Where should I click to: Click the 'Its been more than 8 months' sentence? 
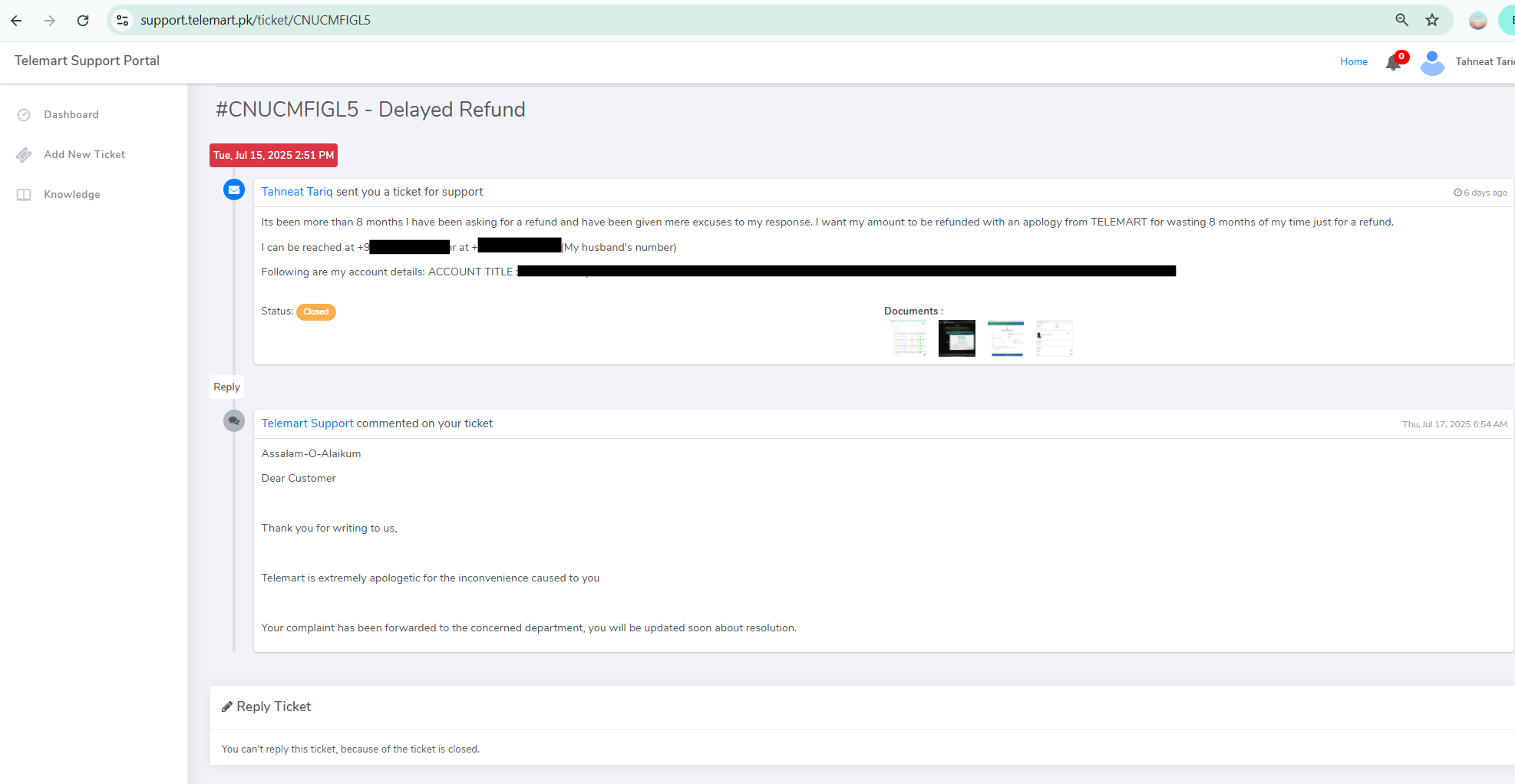click(x=827, y=222)
